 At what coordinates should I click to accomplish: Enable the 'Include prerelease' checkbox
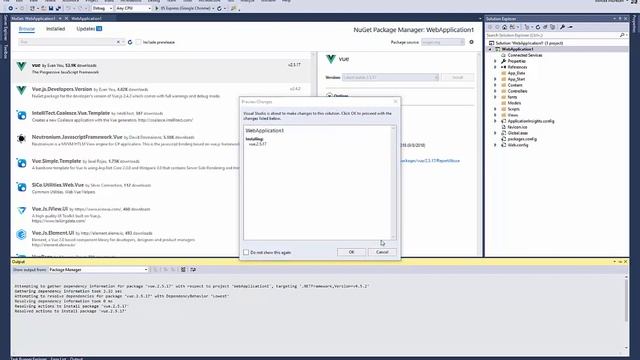[x=138, y=42]
